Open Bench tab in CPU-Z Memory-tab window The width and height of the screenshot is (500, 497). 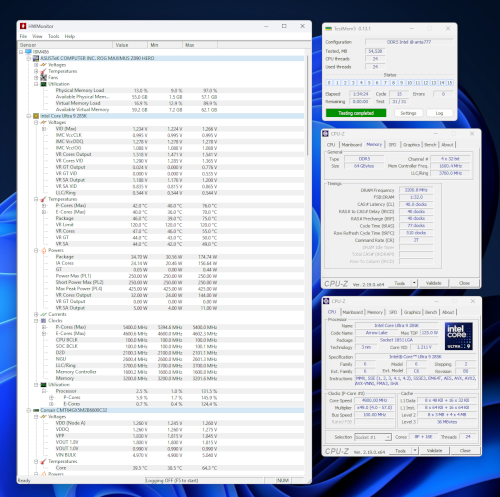point(430,145)
